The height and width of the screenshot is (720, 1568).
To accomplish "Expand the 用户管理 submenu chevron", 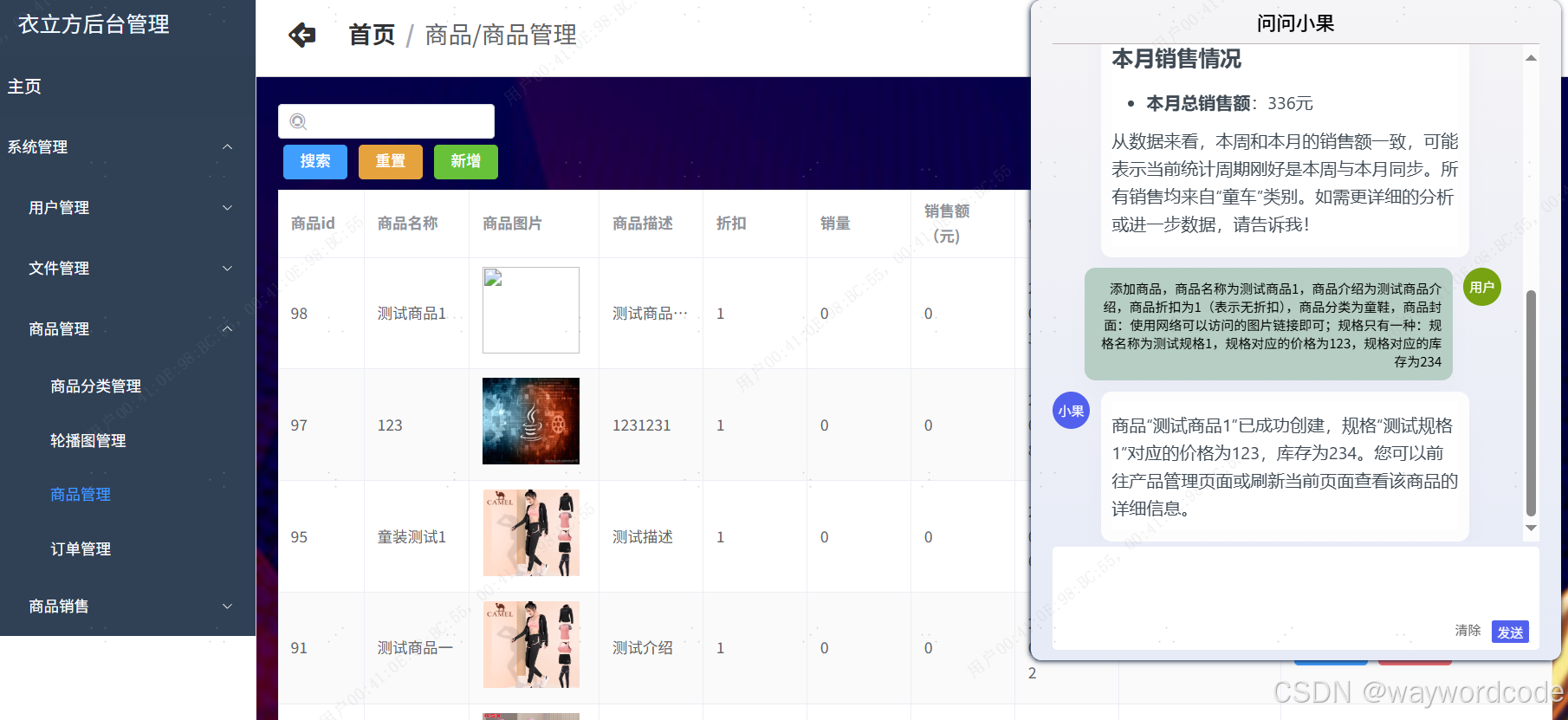I will click(227, 208).
